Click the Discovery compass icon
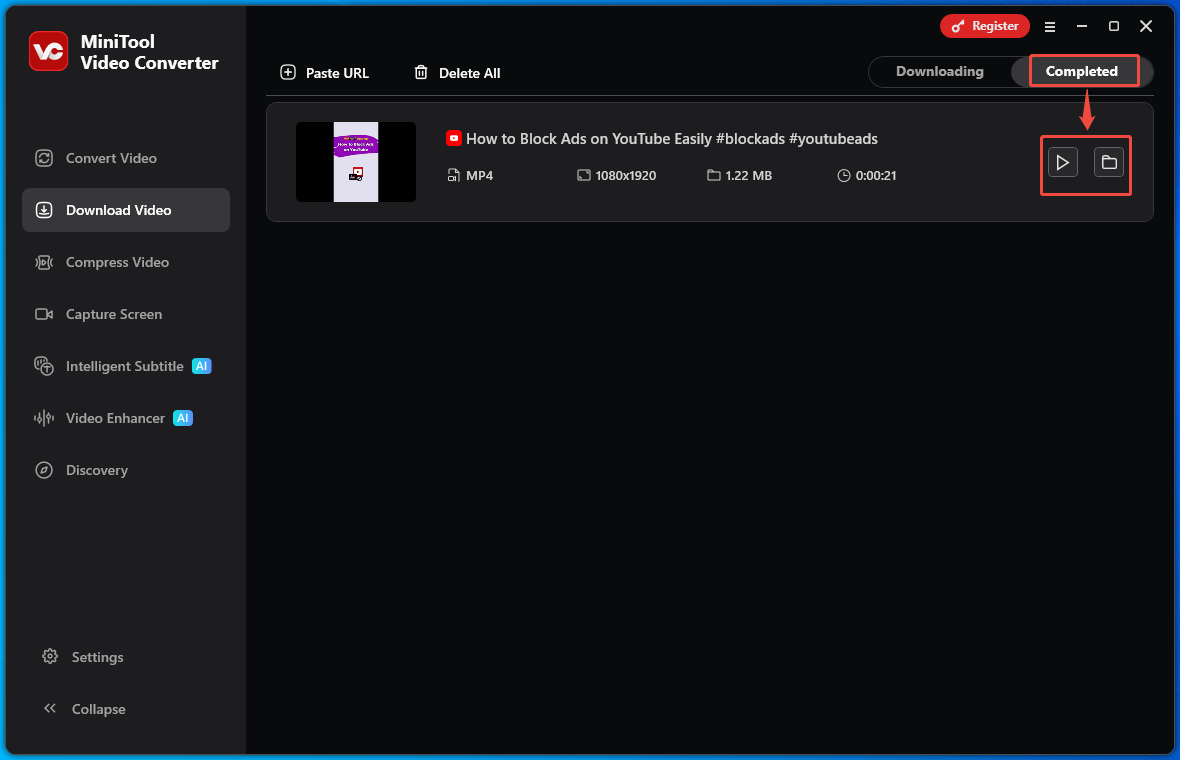 [44, 470]
